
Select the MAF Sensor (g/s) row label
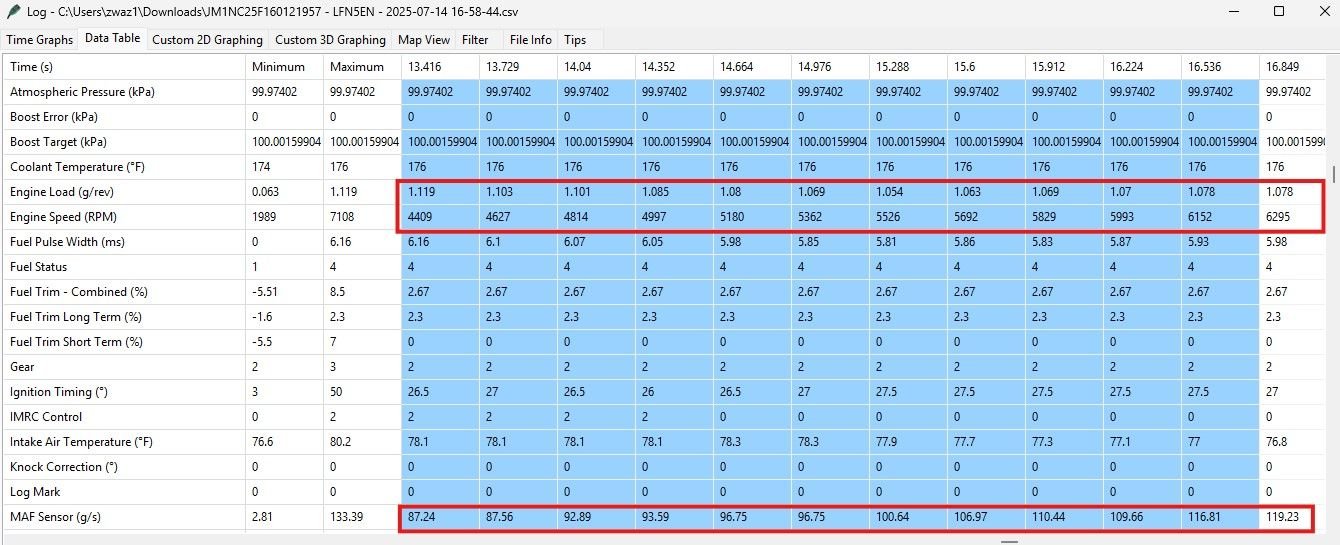[55, 517]
